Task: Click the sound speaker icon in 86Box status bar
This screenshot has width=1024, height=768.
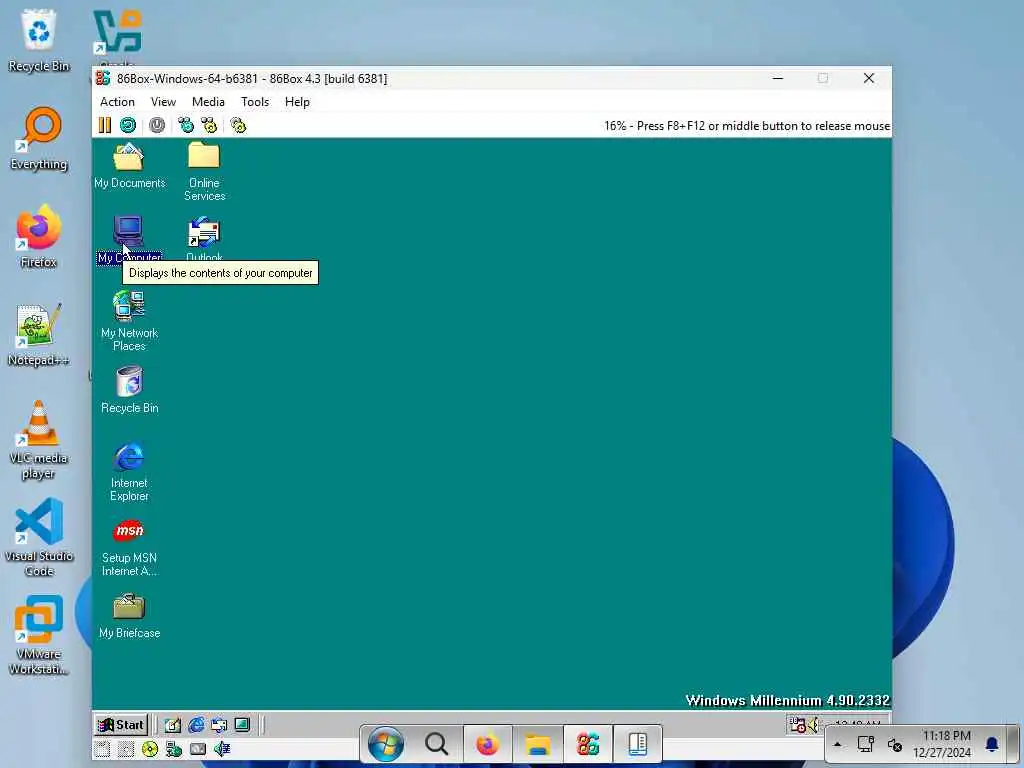Action: 222,749
